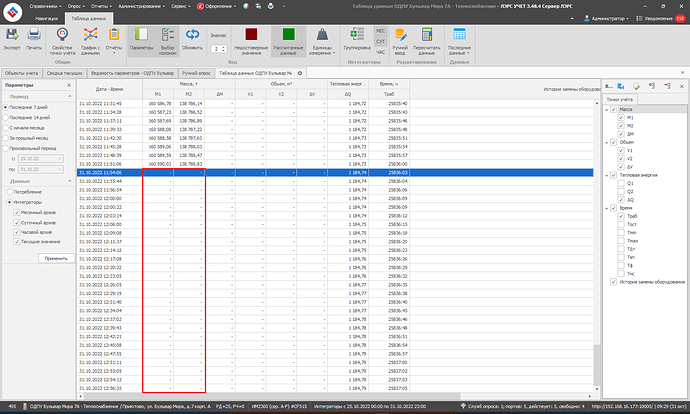
Task: Uncheck ΔM checkbox in the tree
Action: point(621,134)
